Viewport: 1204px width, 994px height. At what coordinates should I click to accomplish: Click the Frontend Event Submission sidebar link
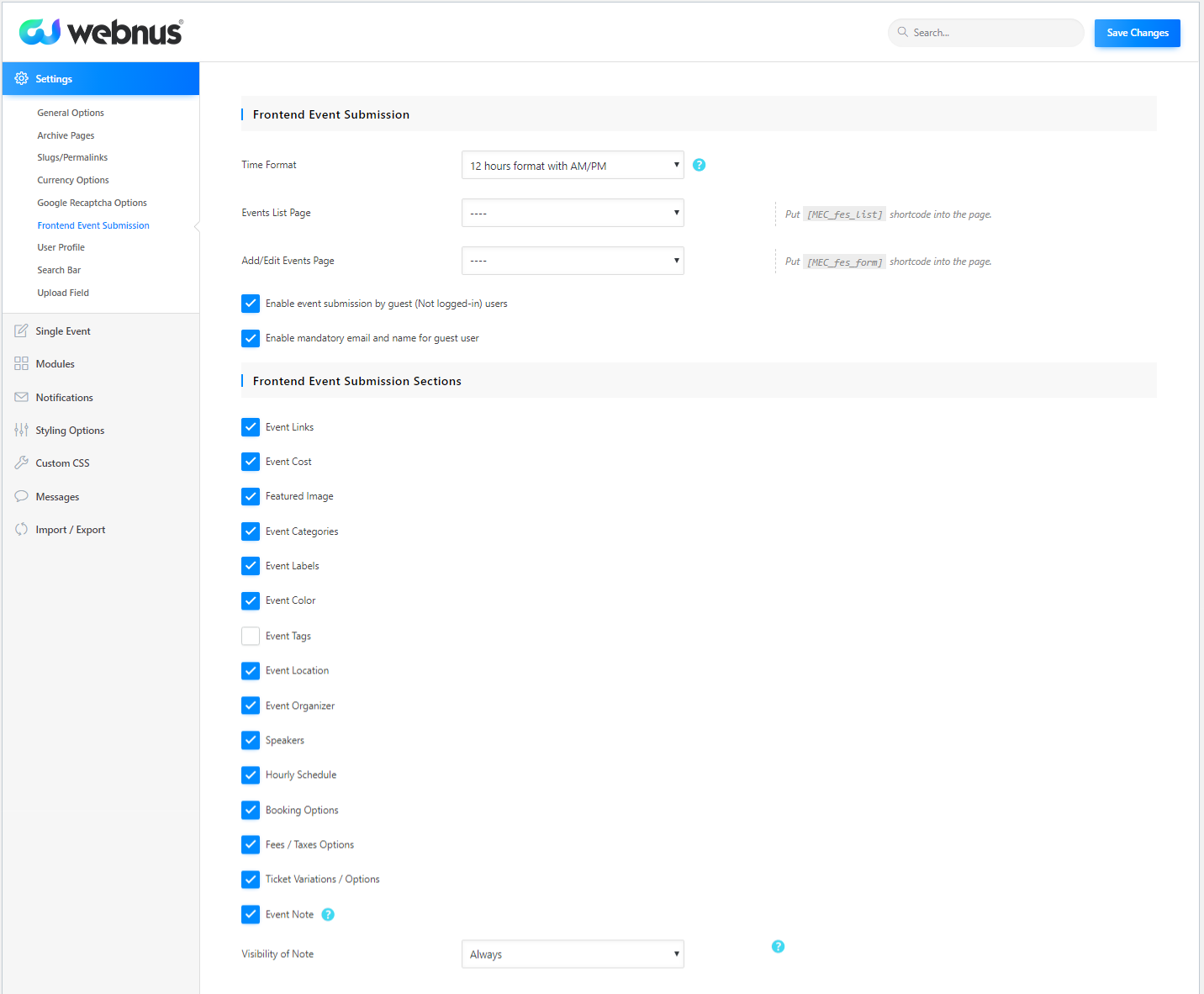coord(93,225)
